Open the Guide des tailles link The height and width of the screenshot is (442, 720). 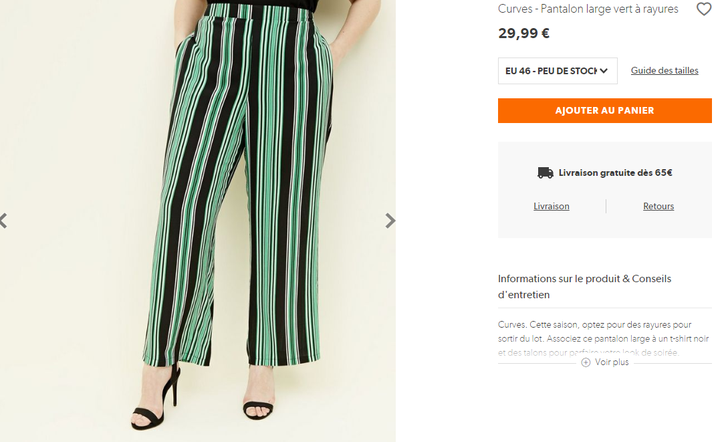click(x=664, y=71)
